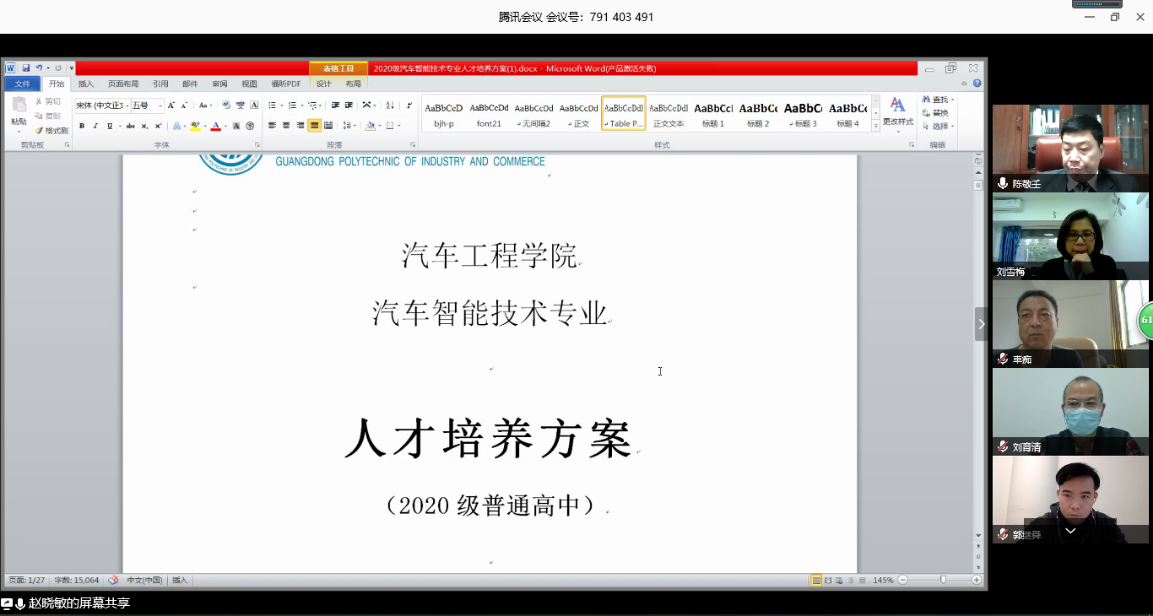
Task: Click the Word help question mark icon
Action: (977, 84)
